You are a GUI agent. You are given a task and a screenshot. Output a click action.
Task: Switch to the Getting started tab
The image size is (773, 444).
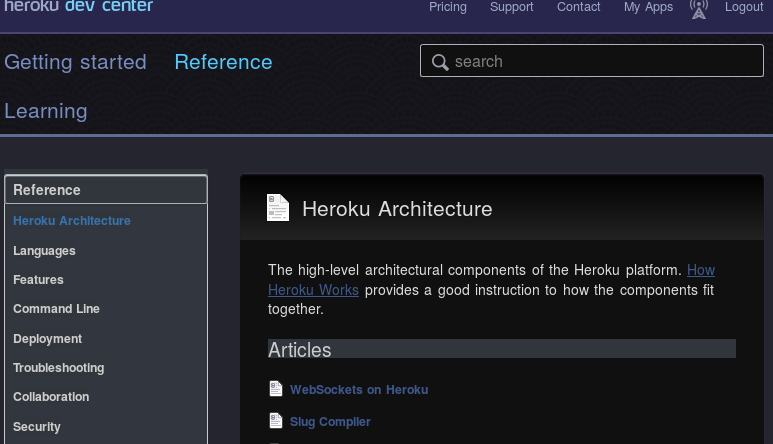pos(75,62)
